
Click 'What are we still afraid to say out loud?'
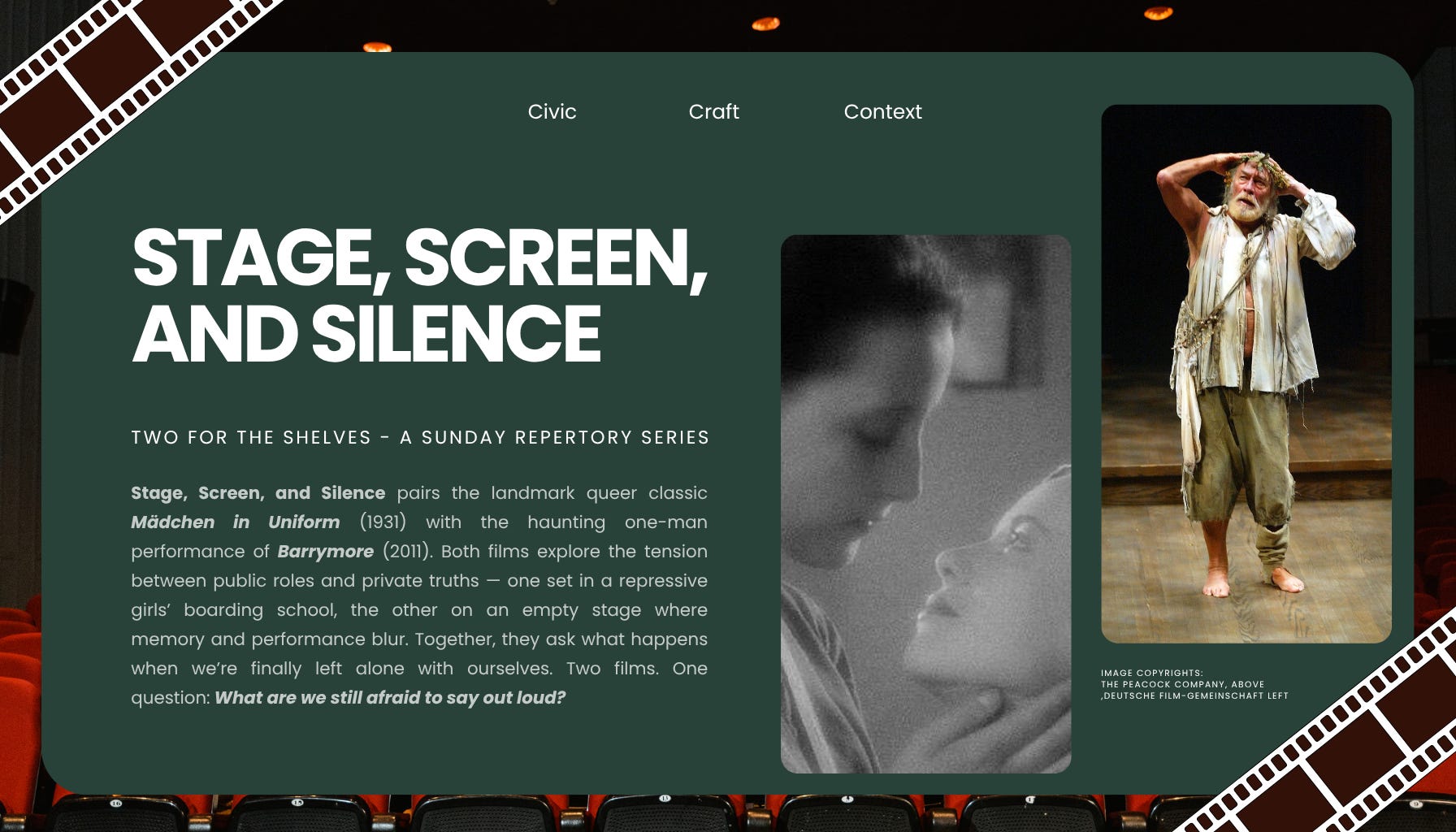tap(390, 697)
